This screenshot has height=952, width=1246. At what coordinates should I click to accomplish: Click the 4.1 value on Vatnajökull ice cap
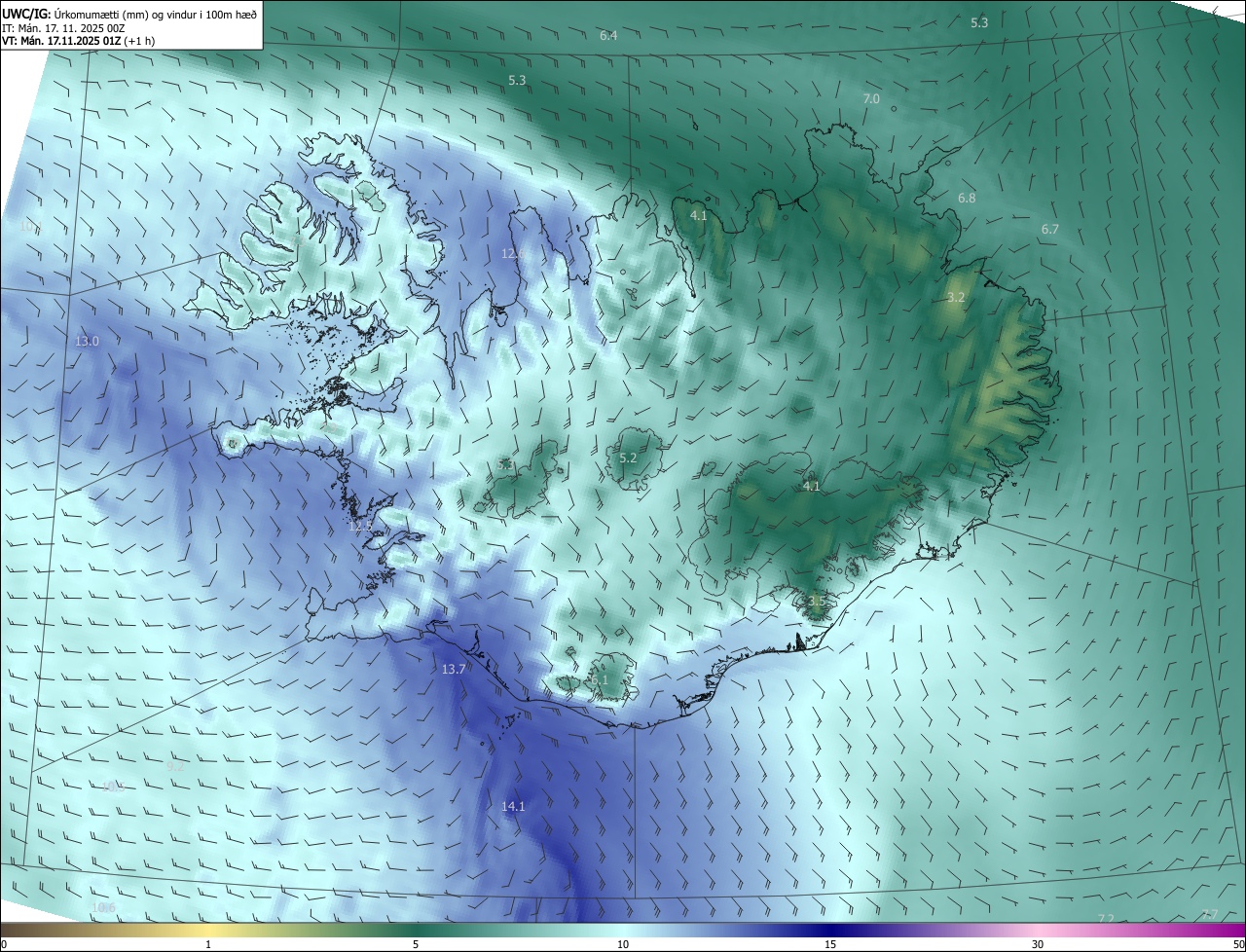coord(811,486)
